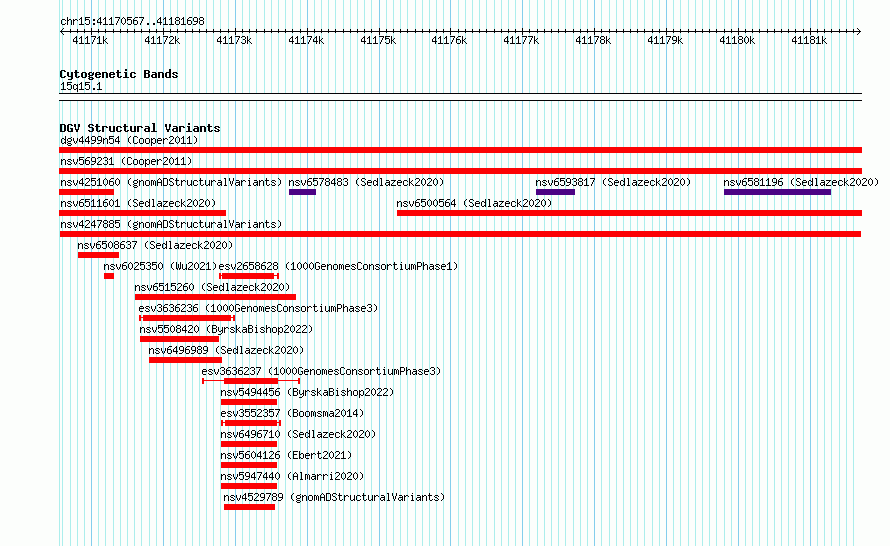The width and height of the screenshot is (890, 546).
Task: Click the red bar under nsv6515260
Action: [215, 297]
